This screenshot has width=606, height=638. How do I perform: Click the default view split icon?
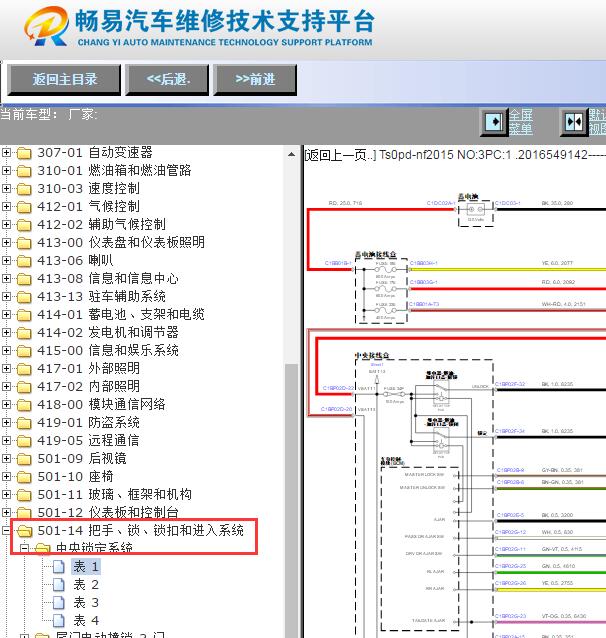pos(574,122)
